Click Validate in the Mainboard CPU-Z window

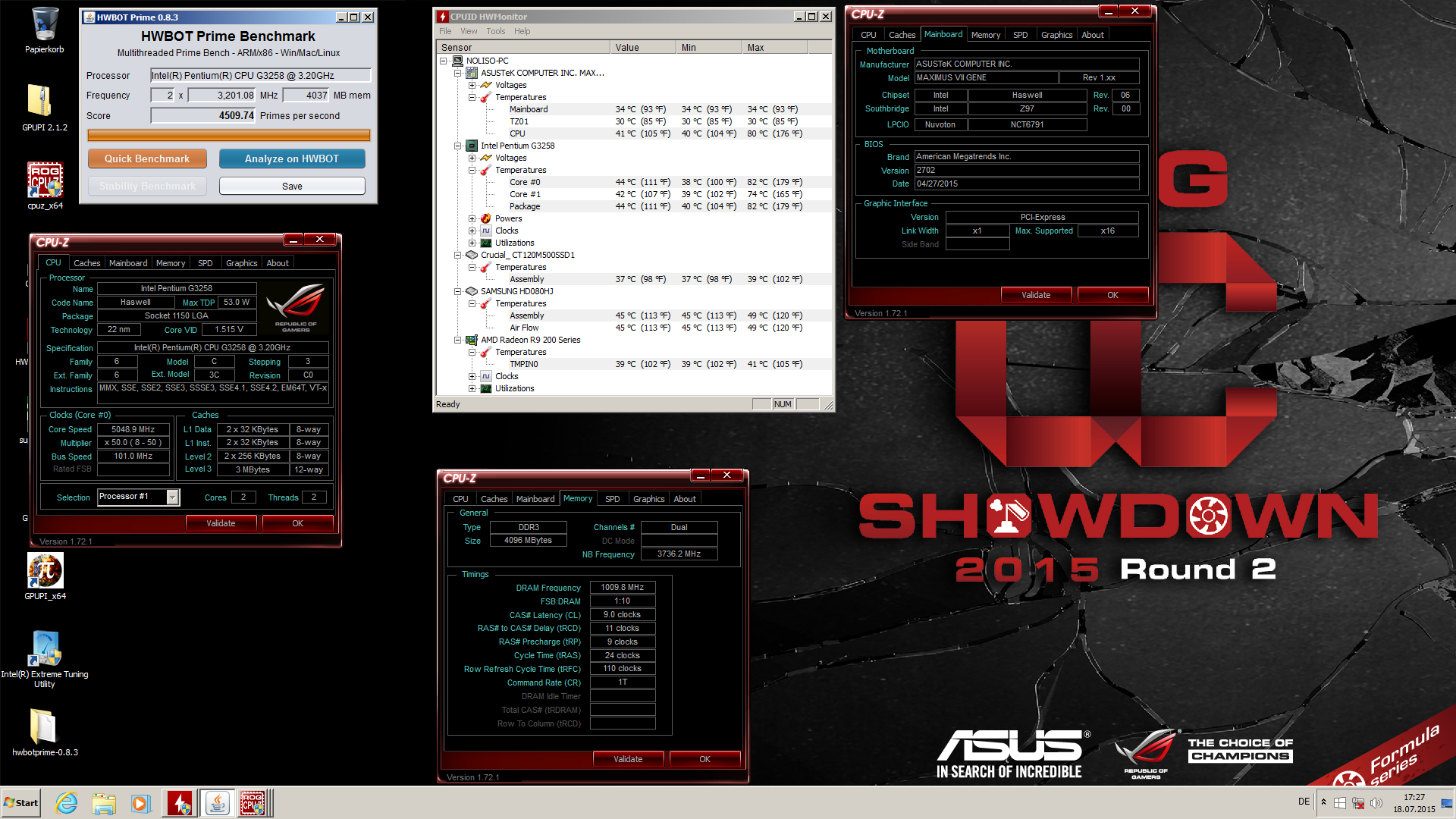click(1036, 295)
